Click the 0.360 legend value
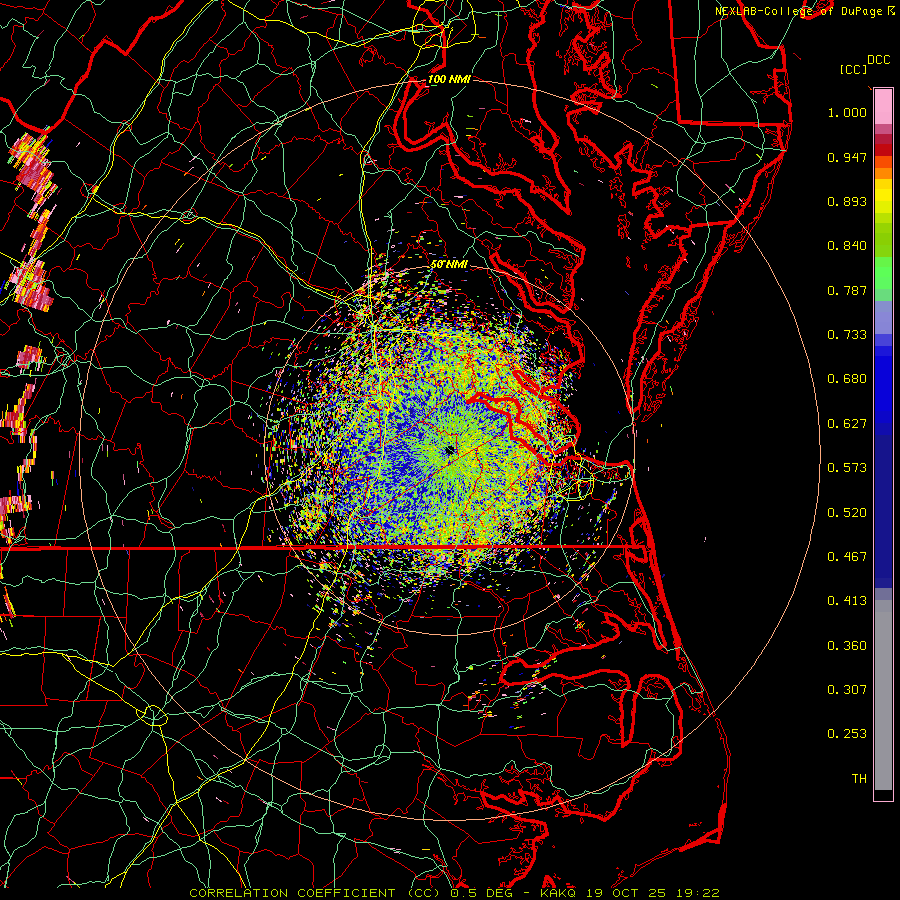Screen dimensions: 900x900 [847, 646]
